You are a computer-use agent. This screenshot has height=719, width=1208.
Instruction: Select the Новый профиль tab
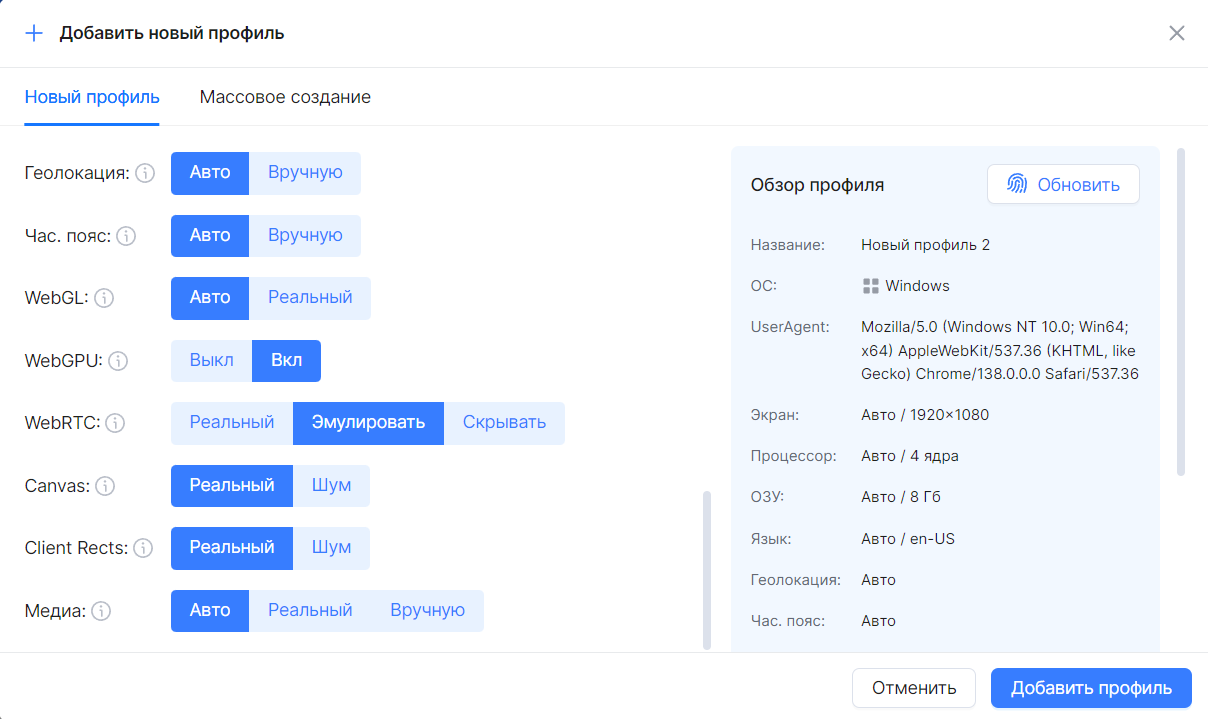click(x=91, y=97)
